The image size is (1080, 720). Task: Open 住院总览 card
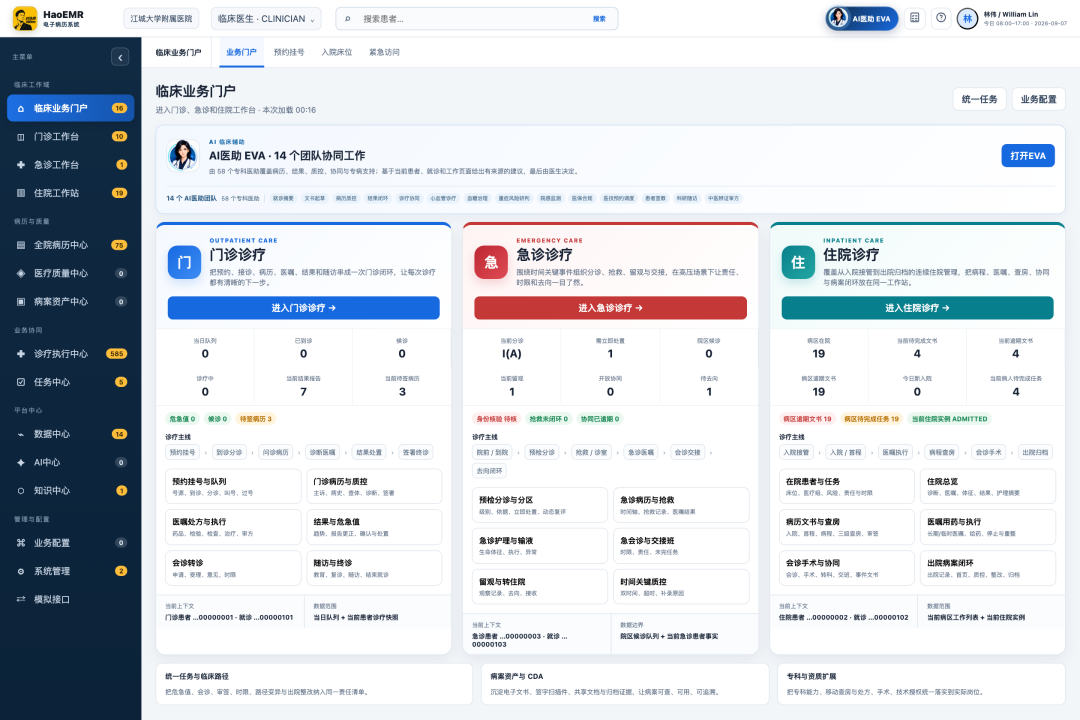[x=988, y=487]
